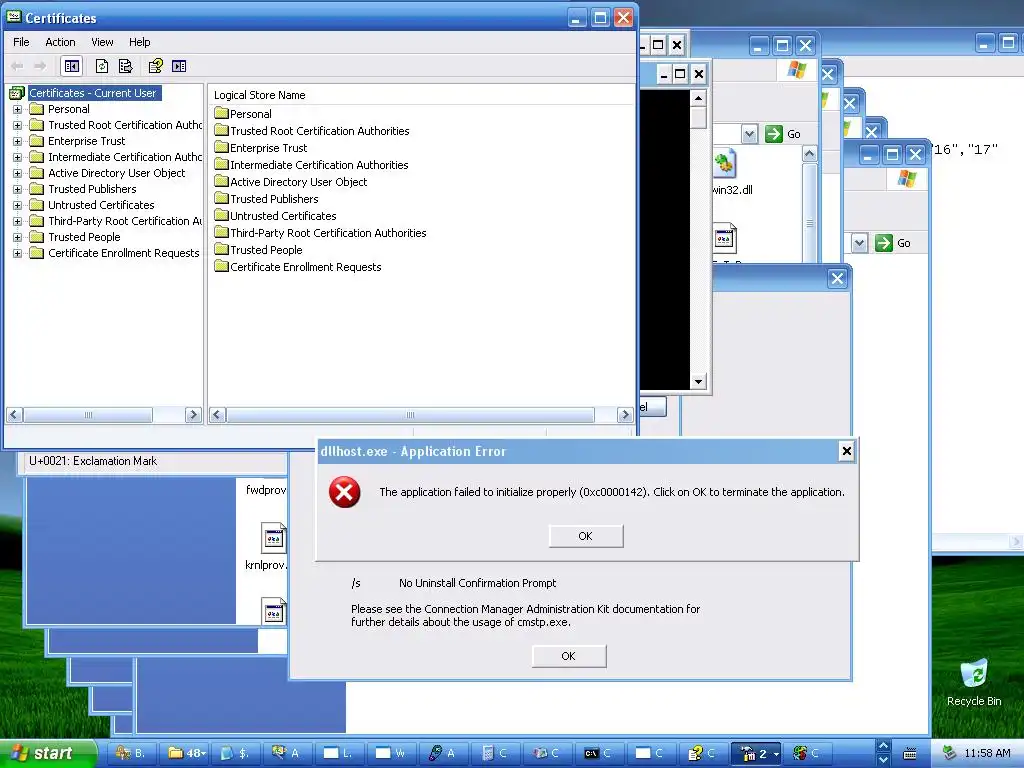Select the Personal folder icon in right pane
The height and width of the screenshot is (768, 1024).
click(x=221, y=113)
